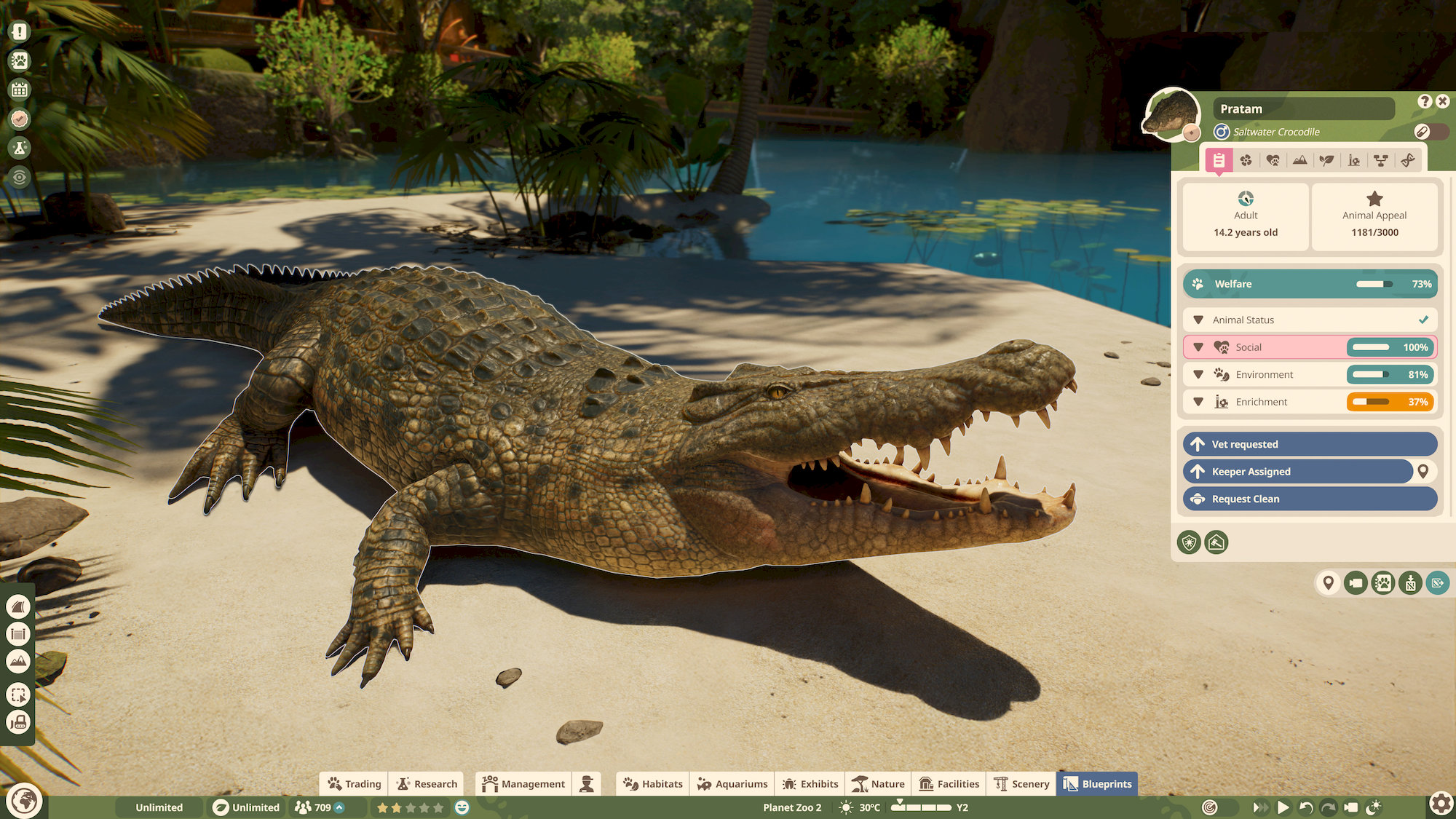
Task: Switch to the leaf foliage tab in the animal panel
Action: click(x=1326, y=160)
